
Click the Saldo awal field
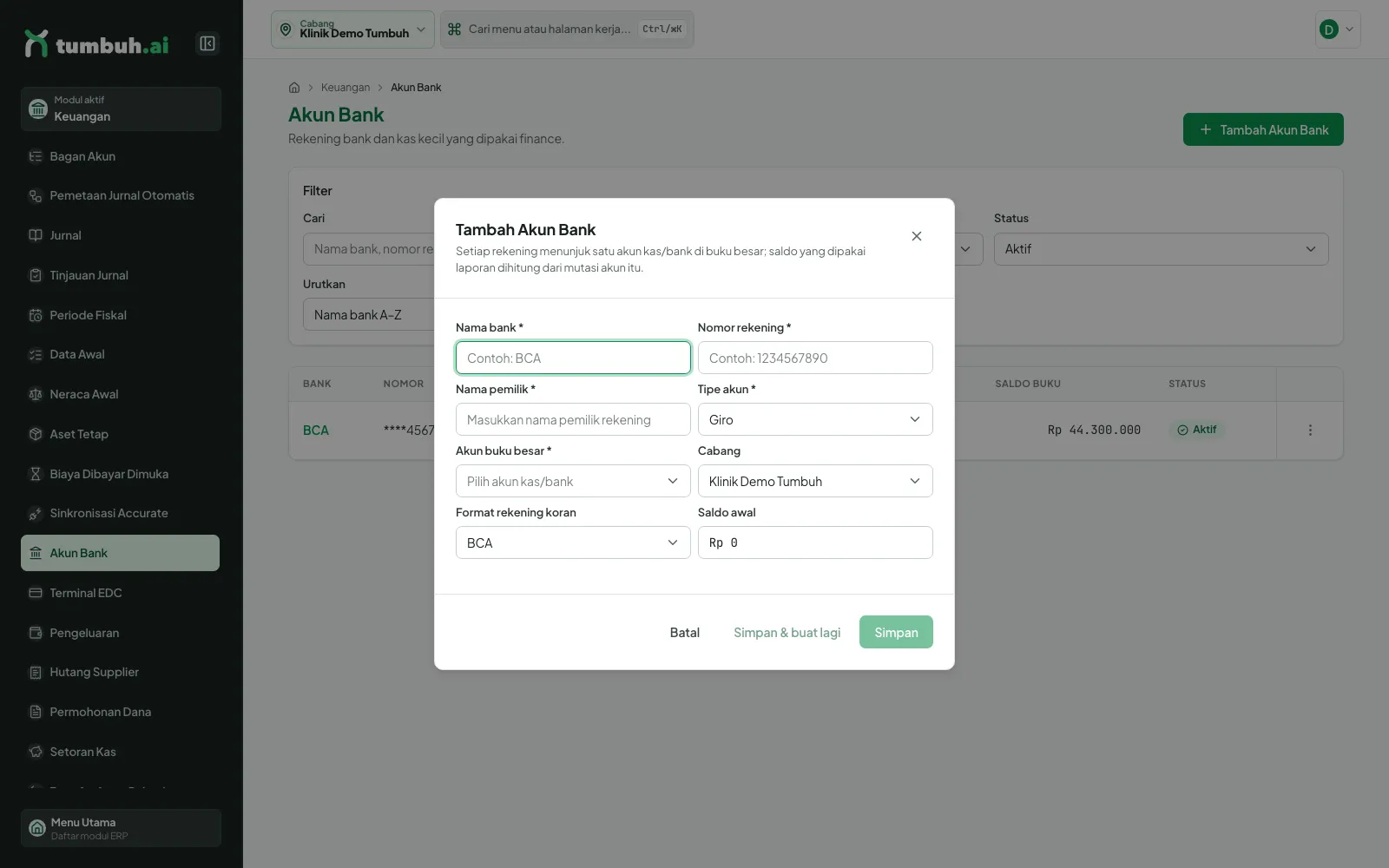815,542
